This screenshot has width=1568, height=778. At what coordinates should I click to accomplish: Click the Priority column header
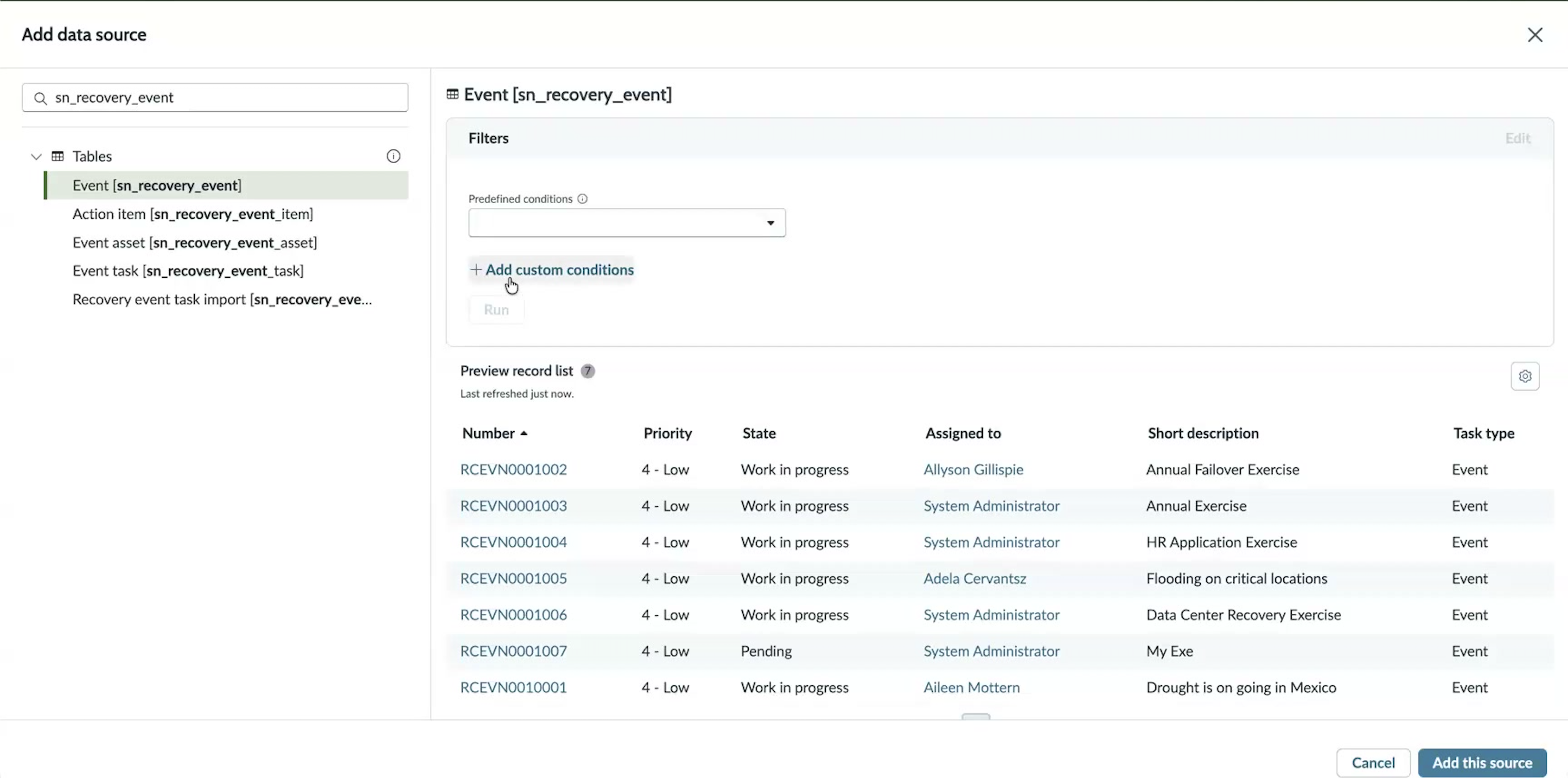pos(667,434)
